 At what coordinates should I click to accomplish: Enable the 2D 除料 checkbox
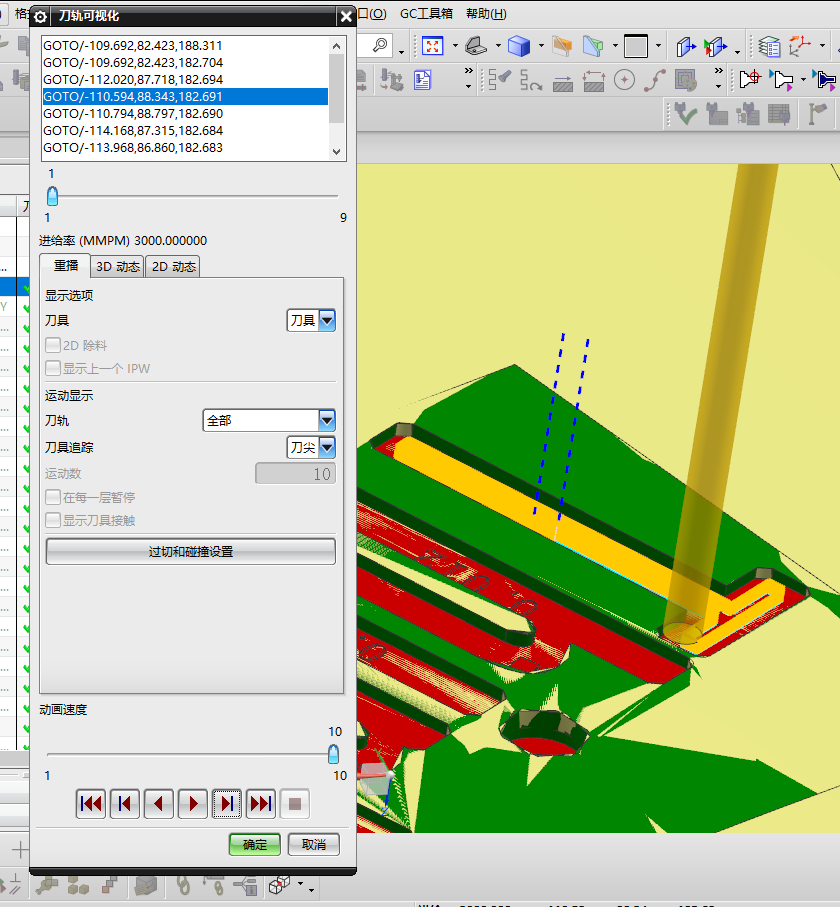pyautogui.click(x=53, y=345)
